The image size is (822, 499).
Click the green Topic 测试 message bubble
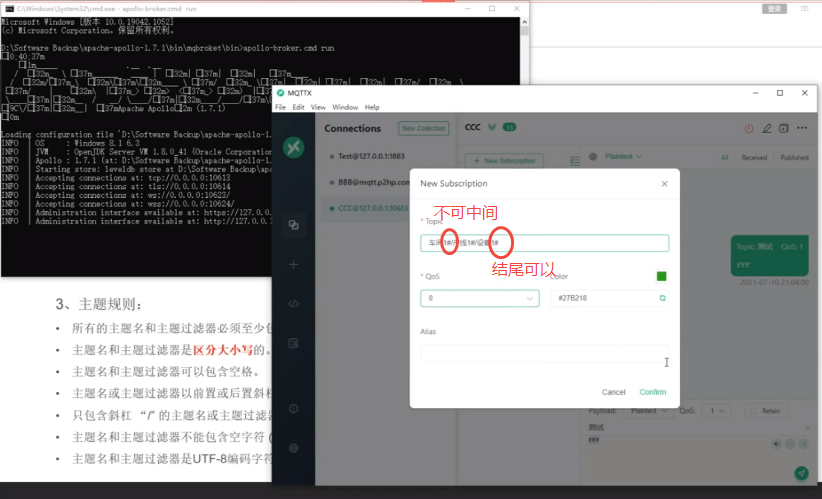[x=770, y=256]
